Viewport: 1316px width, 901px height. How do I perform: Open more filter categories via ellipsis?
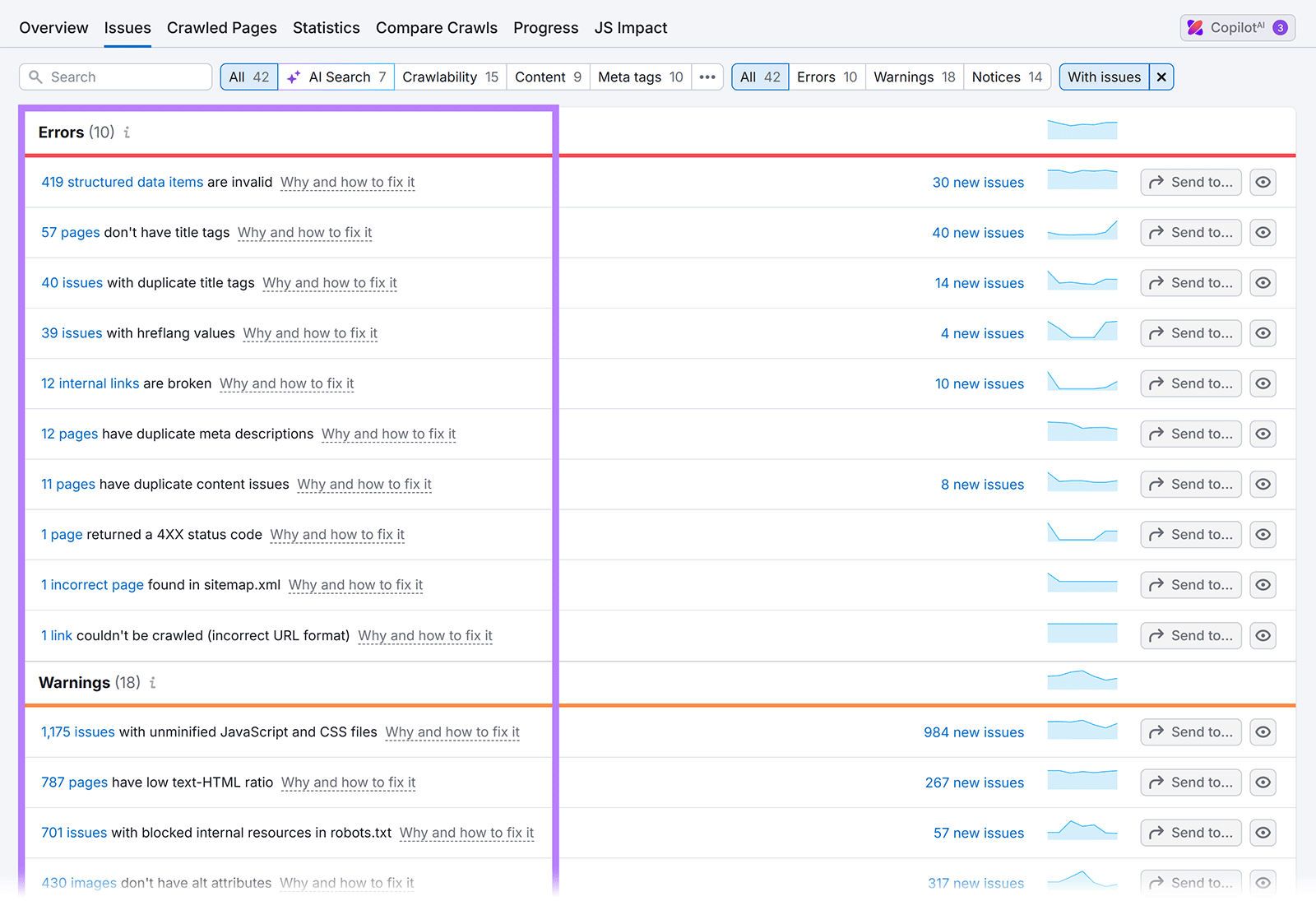(707, 77)
